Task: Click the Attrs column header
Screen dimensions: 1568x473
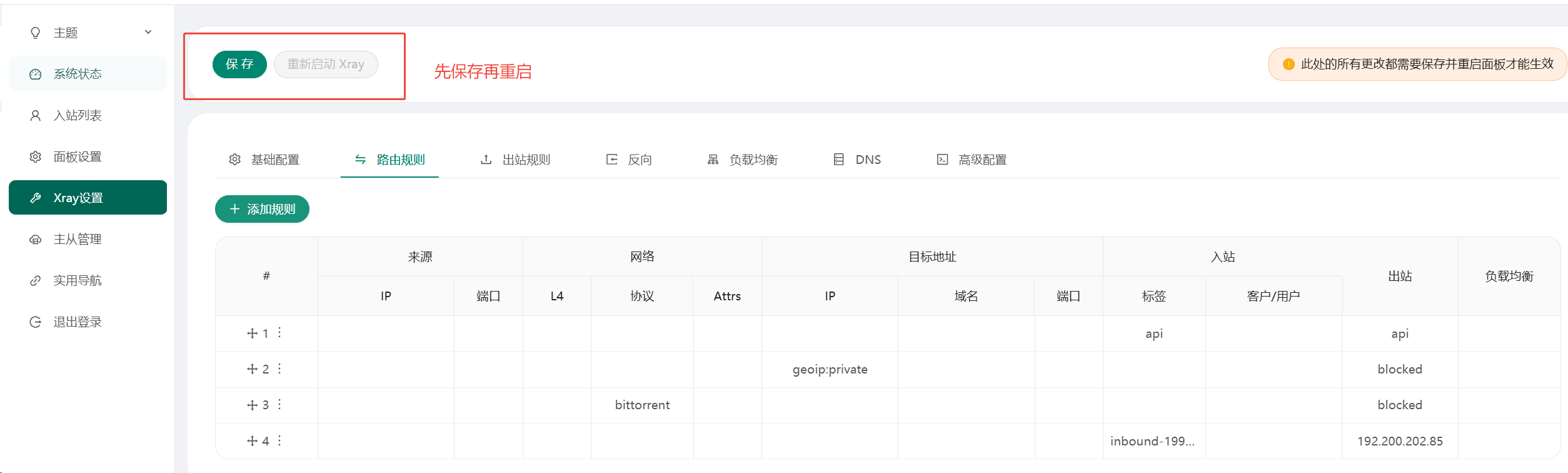Action: (x=727, y=296)
